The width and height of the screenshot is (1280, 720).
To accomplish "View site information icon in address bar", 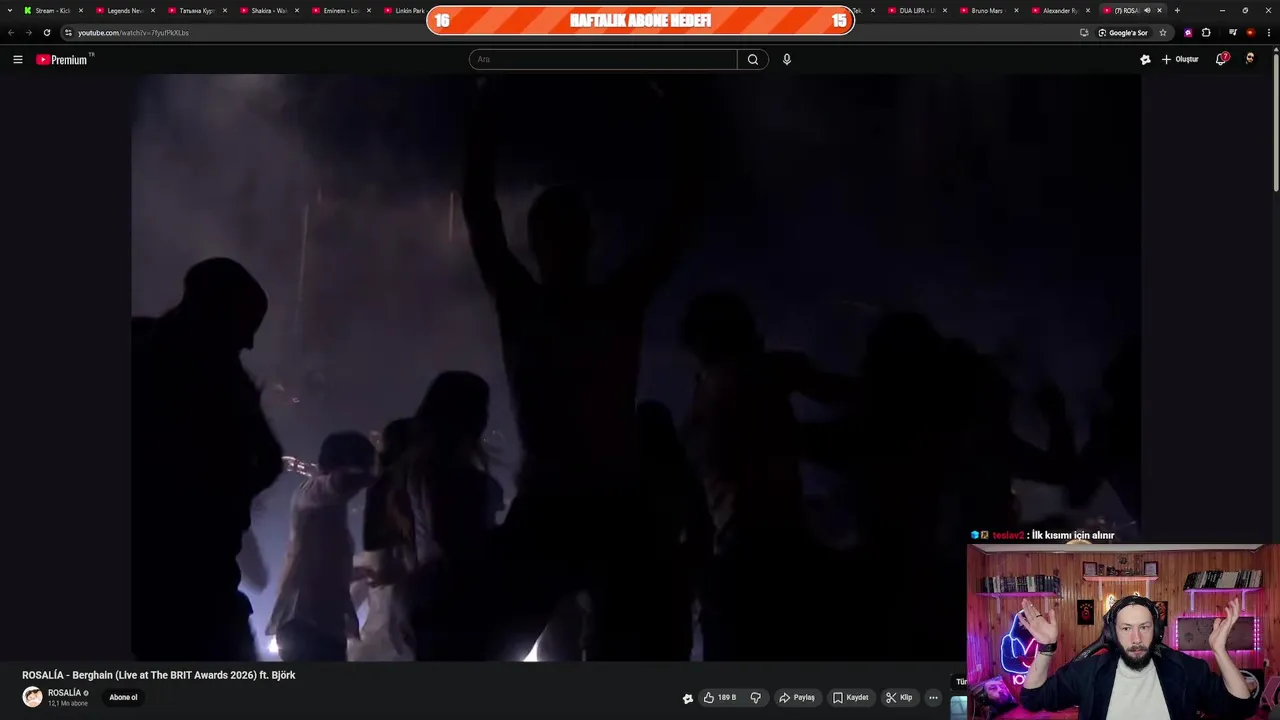I will 68,32.
